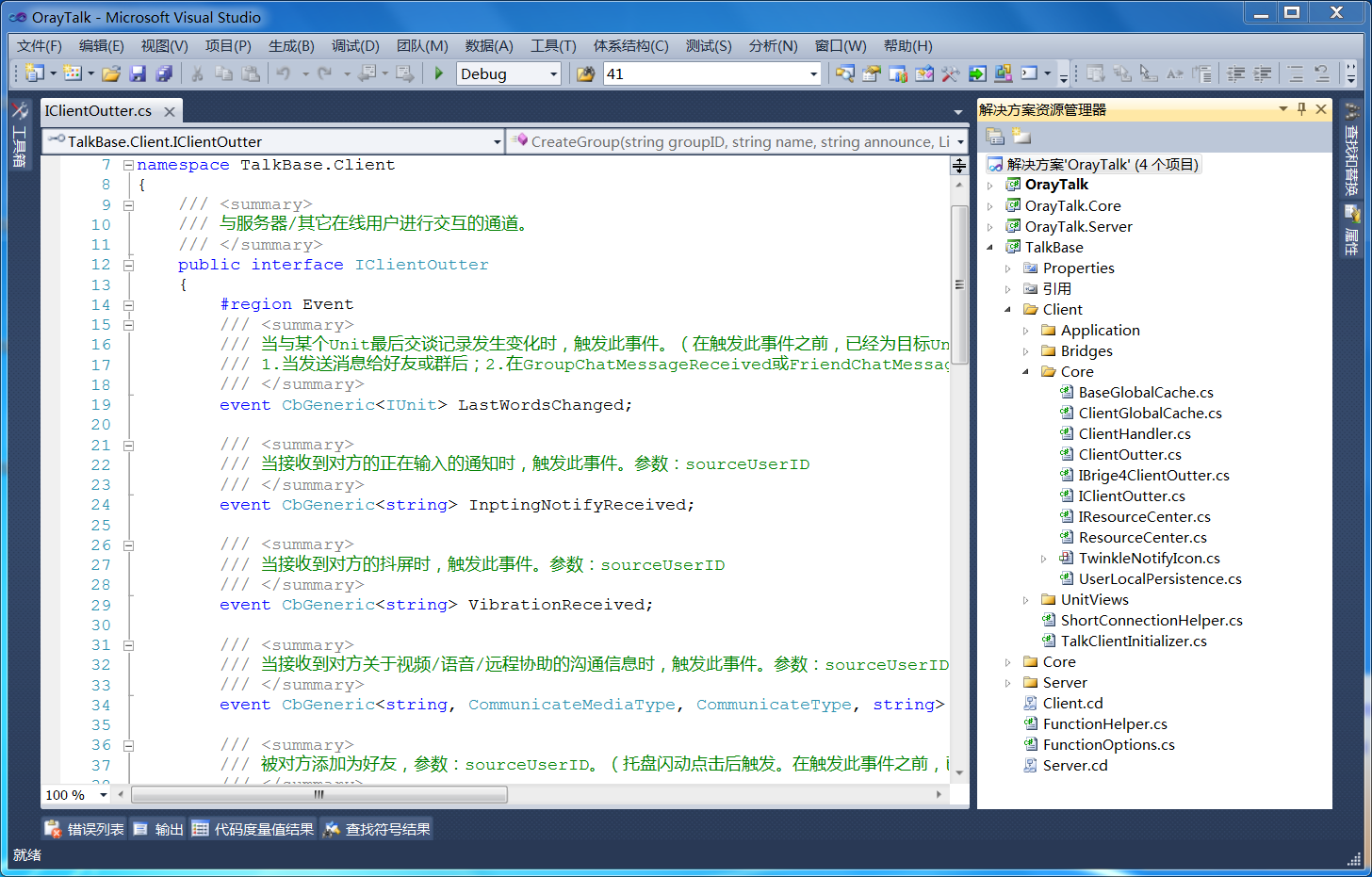1372x877 pixels.
Task: Collapse the namespace outline box at line 7
Action: pos(128,165)
